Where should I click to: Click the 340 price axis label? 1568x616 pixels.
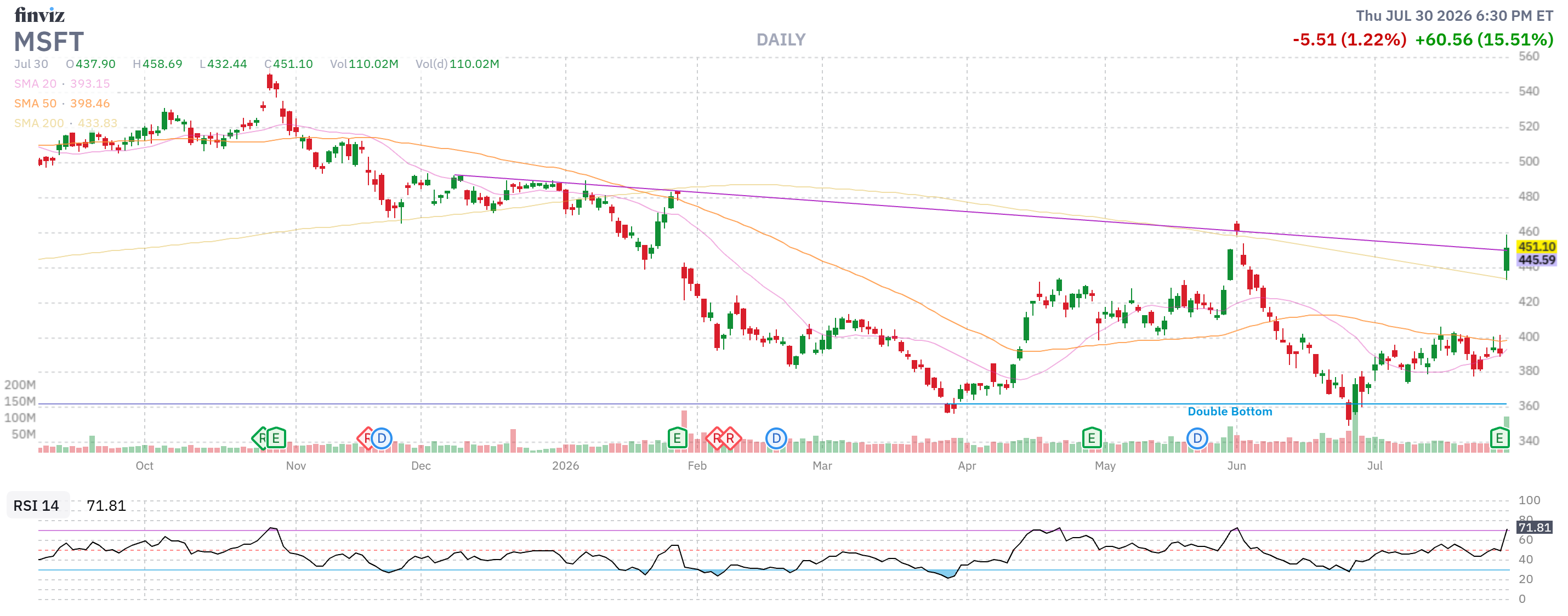coord(1529,441)
